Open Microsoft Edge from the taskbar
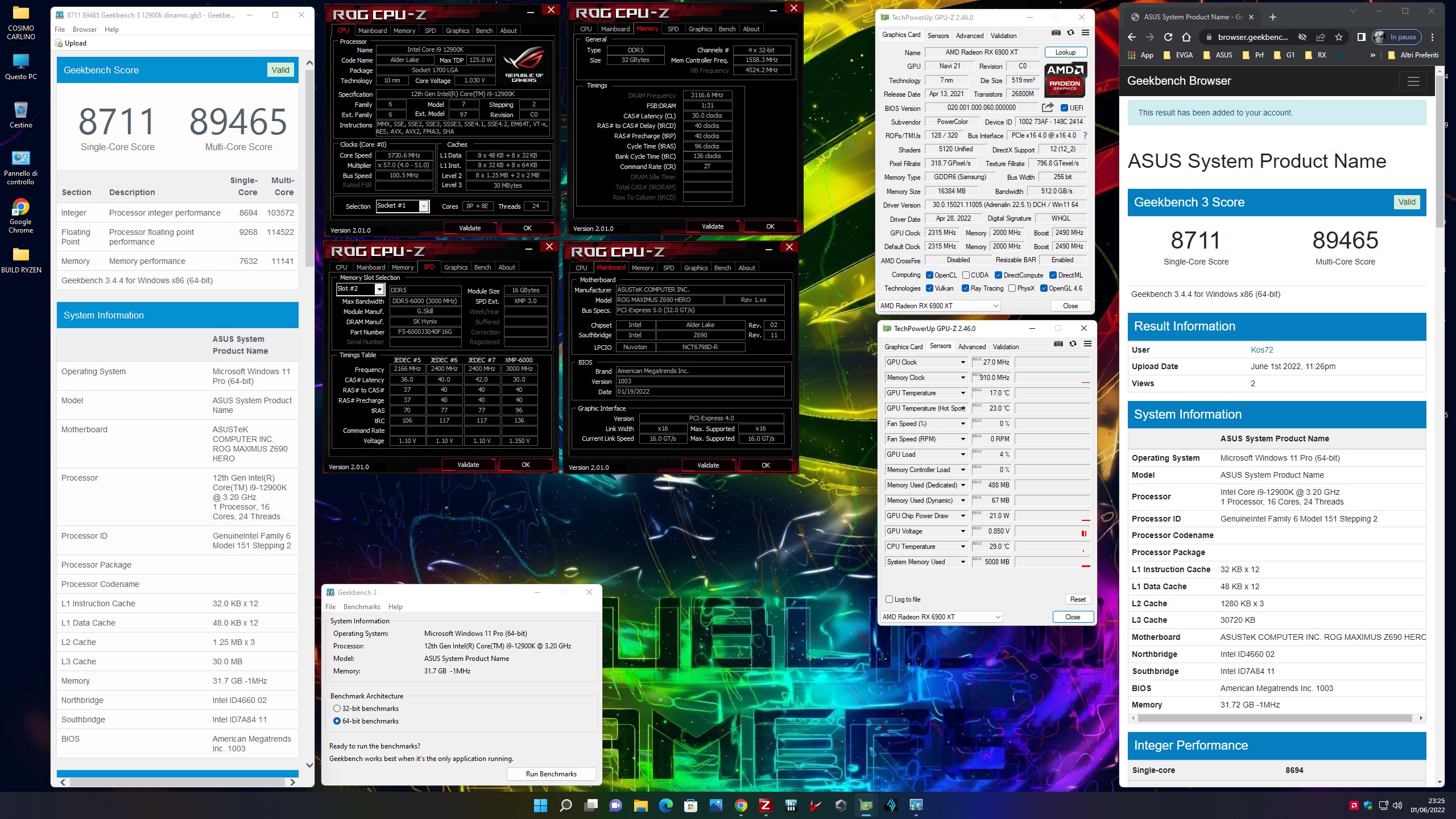The height and width of the screenshot is (819, 1456). click(x=665, y=805)
